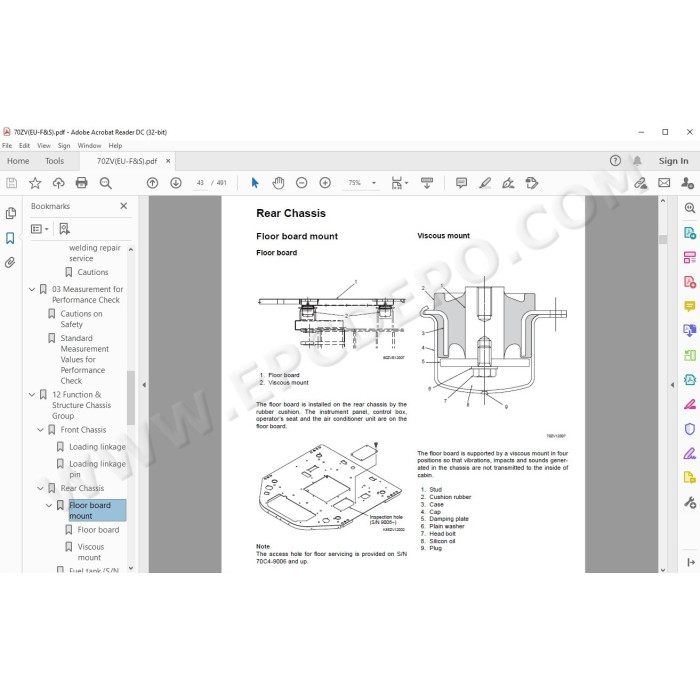Go to previous page arrow
700x700 pixels.
[x=152, y=183]
